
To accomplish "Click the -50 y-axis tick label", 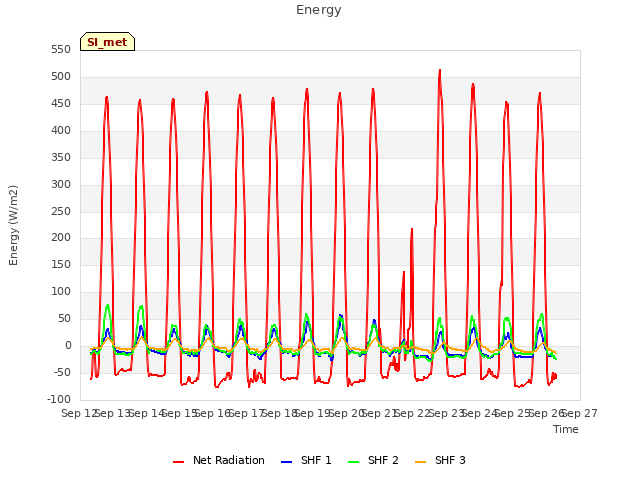I will 62,372.
